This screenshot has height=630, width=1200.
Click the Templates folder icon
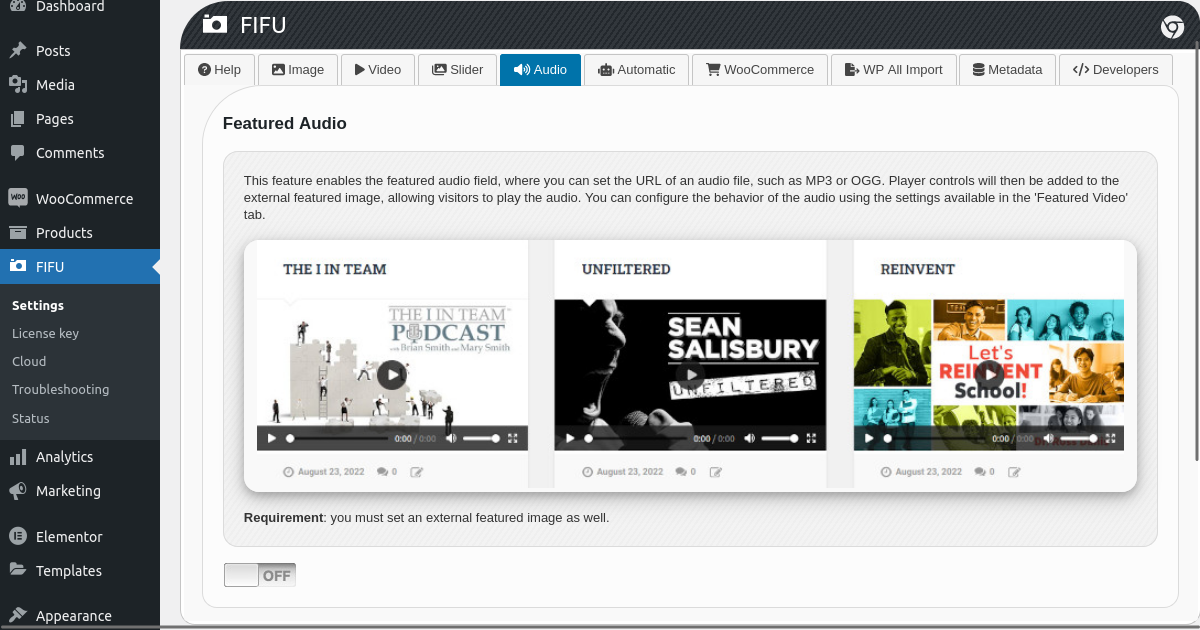tap(18, 570)
